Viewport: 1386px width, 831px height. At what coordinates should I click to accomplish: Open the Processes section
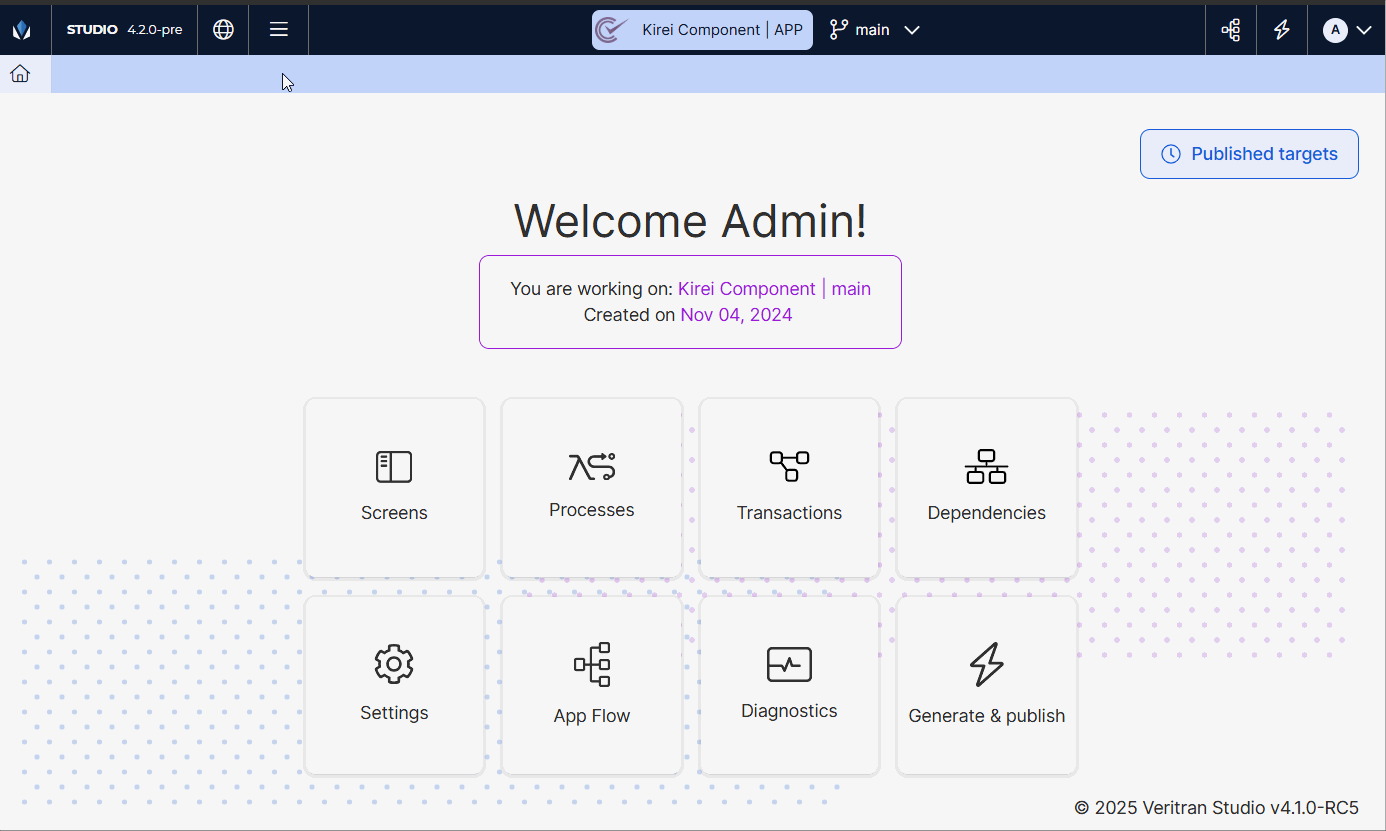591,488
